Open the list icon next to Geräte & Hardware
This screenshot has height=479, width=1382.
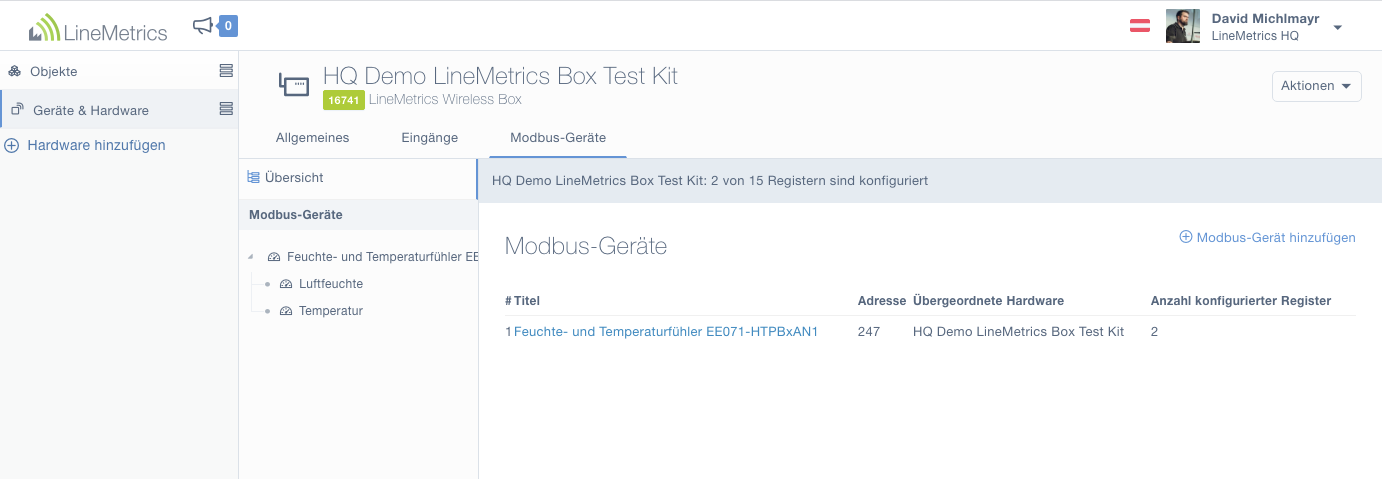pyautogui.click(x=226, y=108)
